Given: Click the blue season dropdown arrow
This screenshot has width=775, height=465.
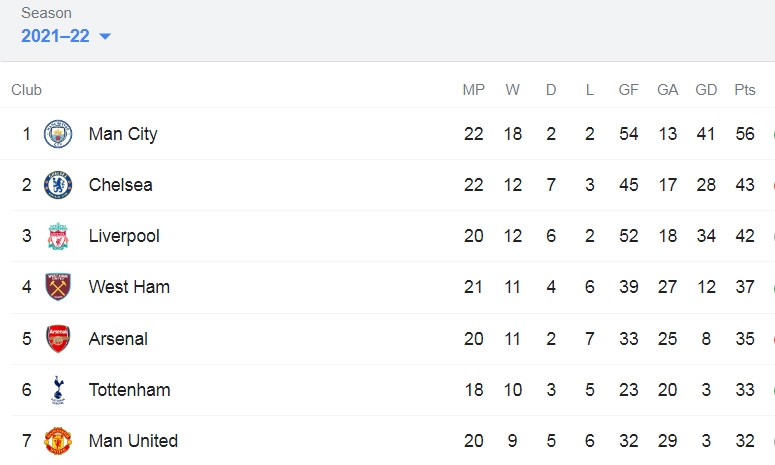Looking at the screenshot, I should (105, 36).
